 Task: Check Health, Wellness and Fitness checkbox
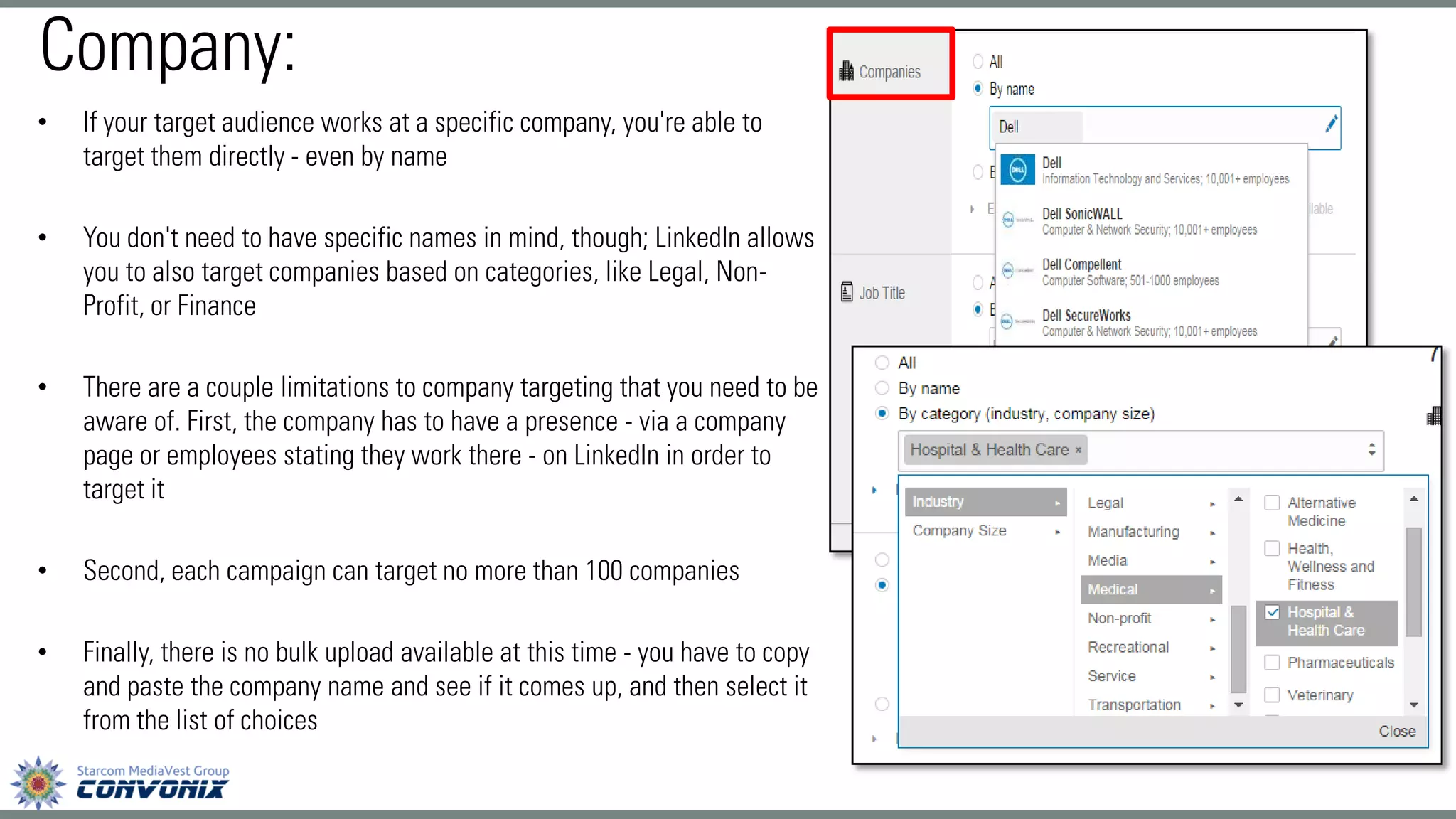[x=1272, y=548]
